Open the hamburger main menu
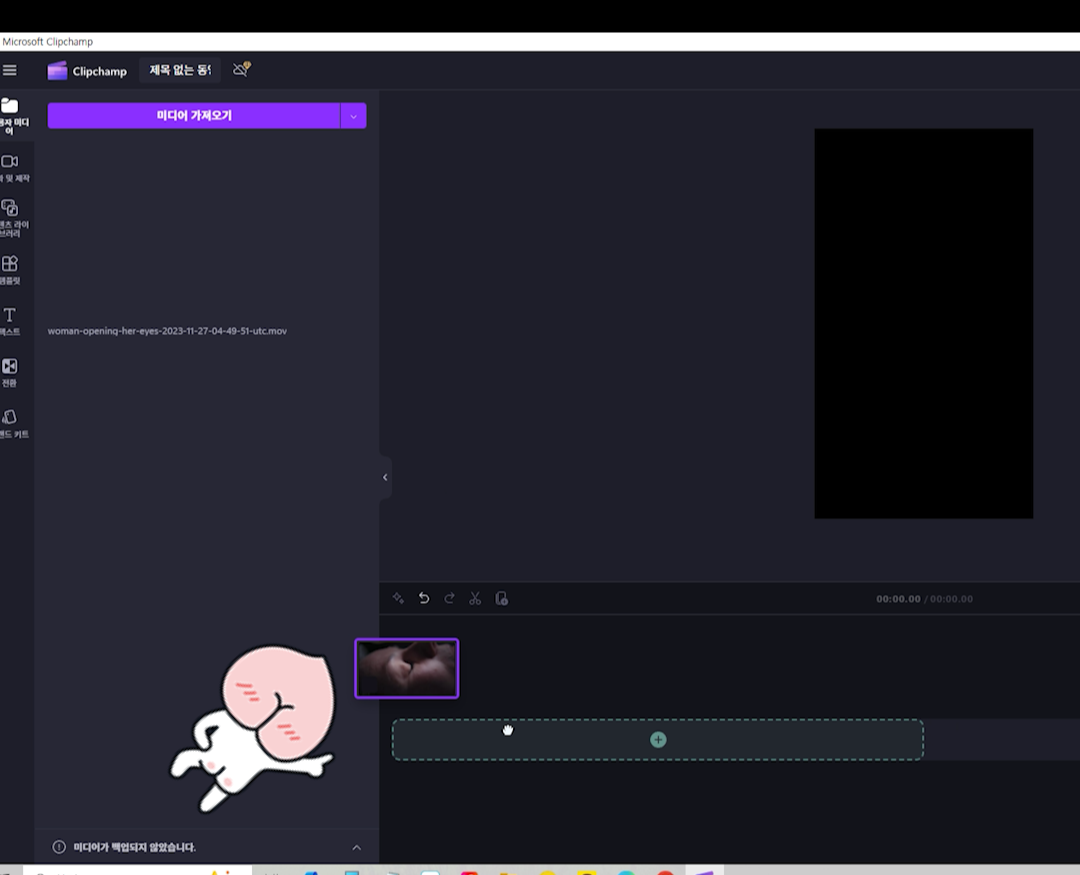The image size is (1080, 875). [10, 70]
